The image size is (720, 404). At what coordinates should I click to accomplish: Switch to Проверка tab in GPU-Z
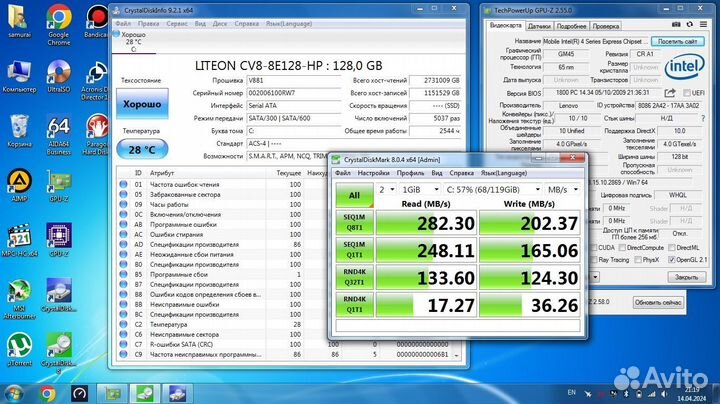tap(606, 26)
